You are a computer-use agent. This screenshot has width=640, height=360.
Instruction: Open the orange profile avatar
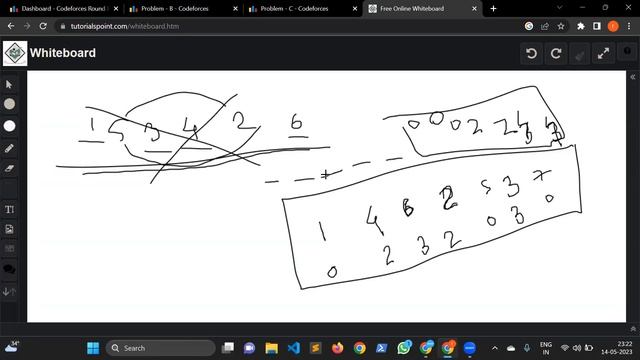[613, 26]
